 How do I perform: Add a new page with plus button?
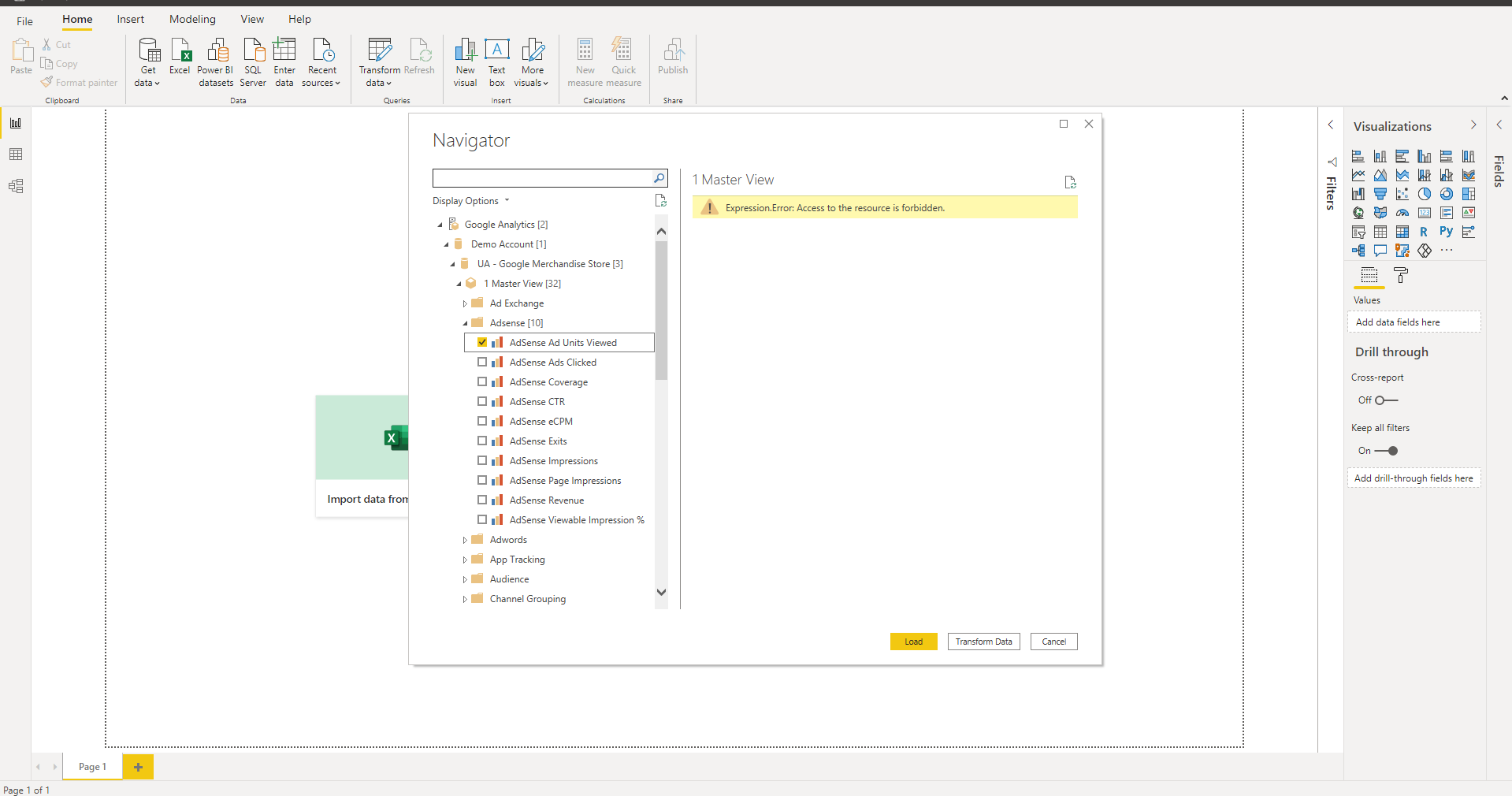(x=138, y=767)
